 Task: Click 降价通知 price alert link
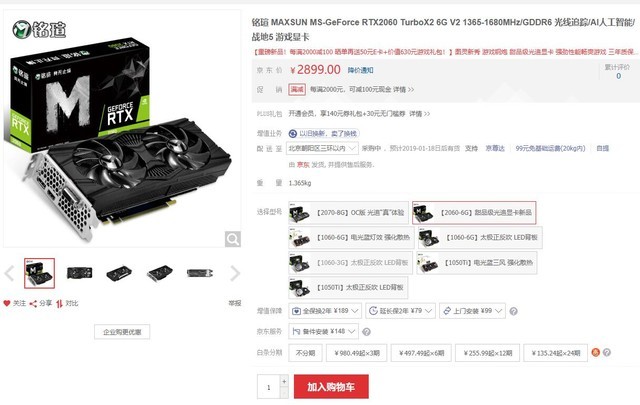tap(360, 70)
